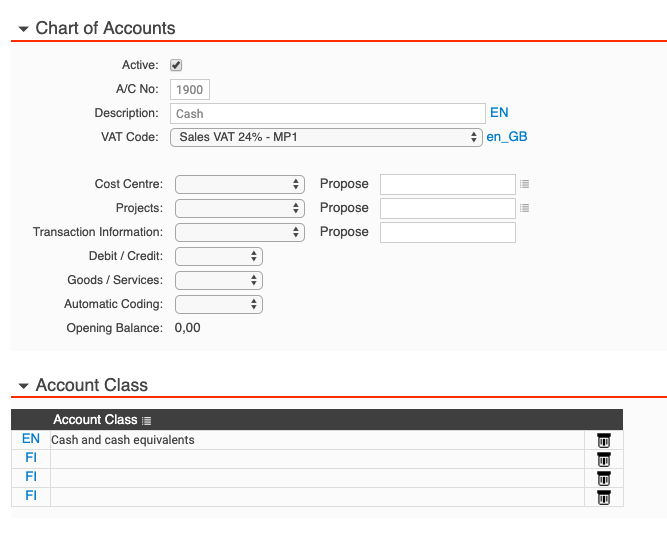Click the Description input field
This screenshot has height=552, width=667.
(x=326, y=114)
